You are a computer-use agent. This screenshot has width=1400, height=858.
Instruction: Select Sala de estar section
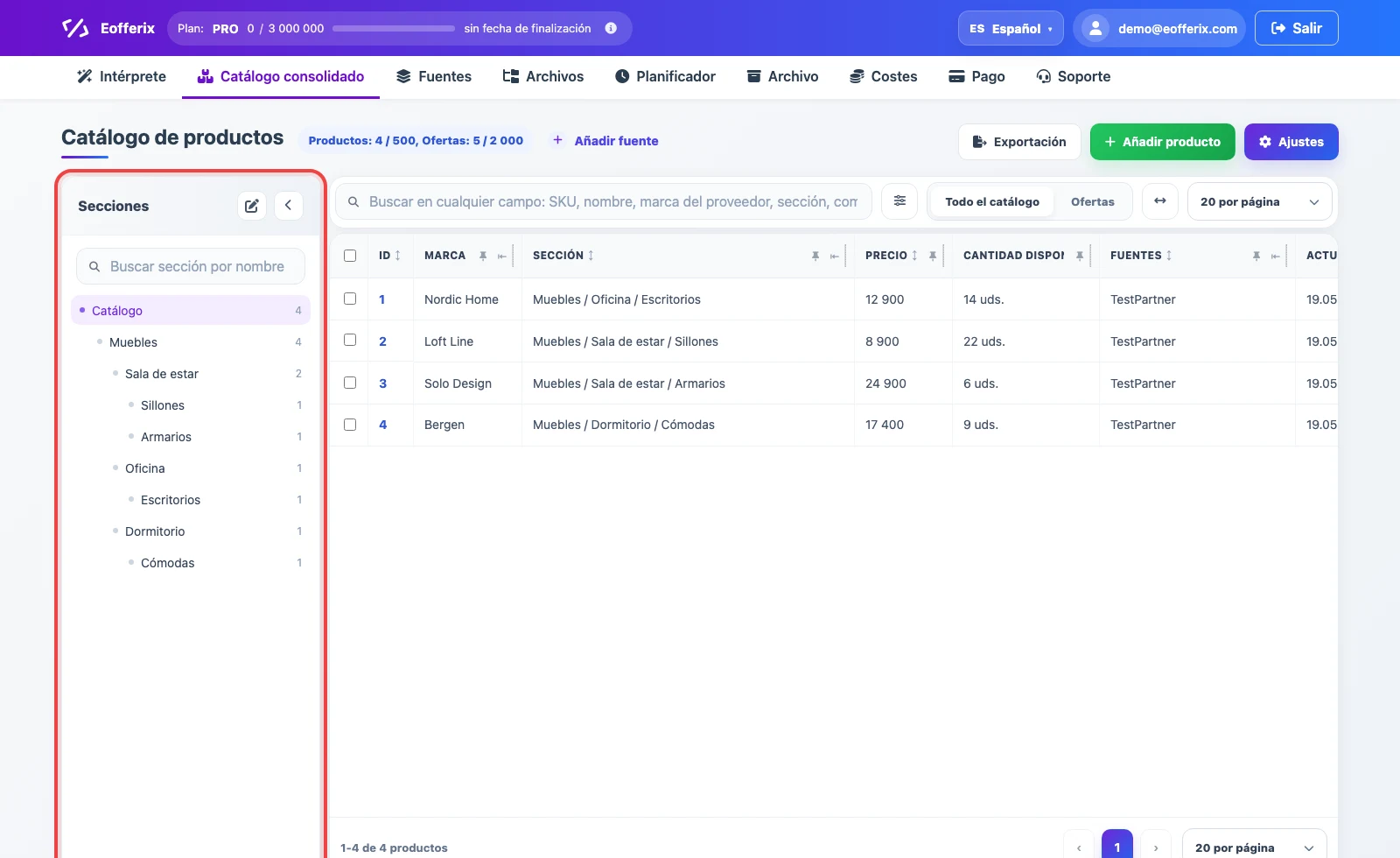162,374
